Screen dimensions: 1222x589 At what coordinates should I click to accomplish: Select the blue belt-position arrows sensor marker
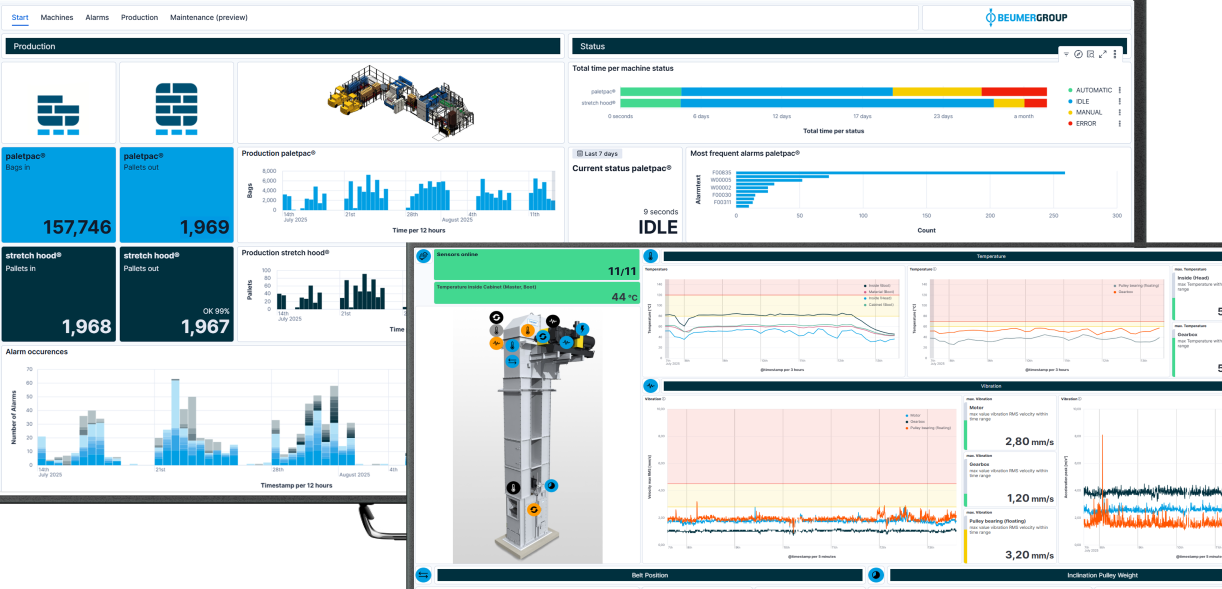pos(512,361)
